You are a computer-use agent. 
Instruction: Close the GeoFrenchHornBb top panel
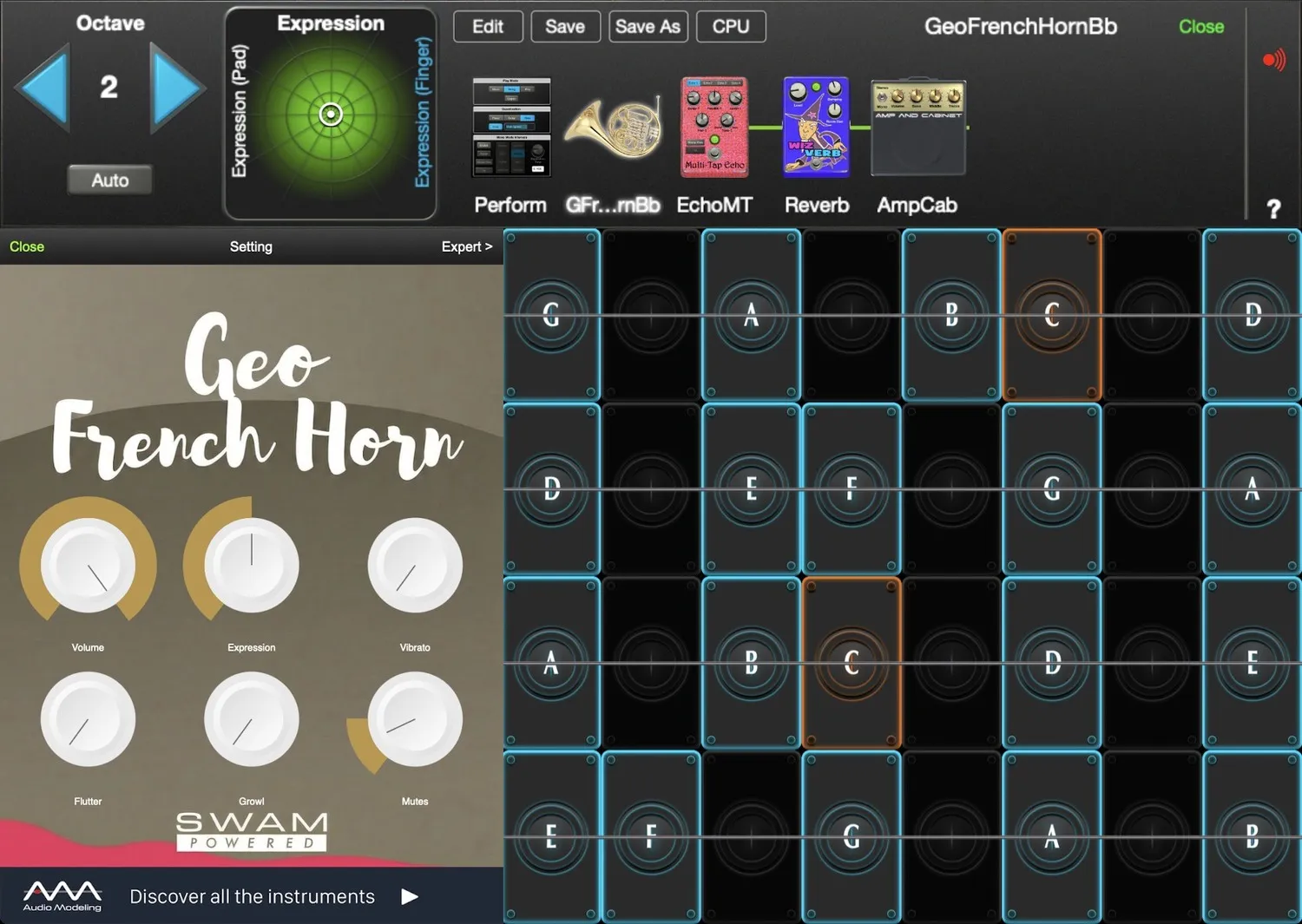coord(1201,27)
